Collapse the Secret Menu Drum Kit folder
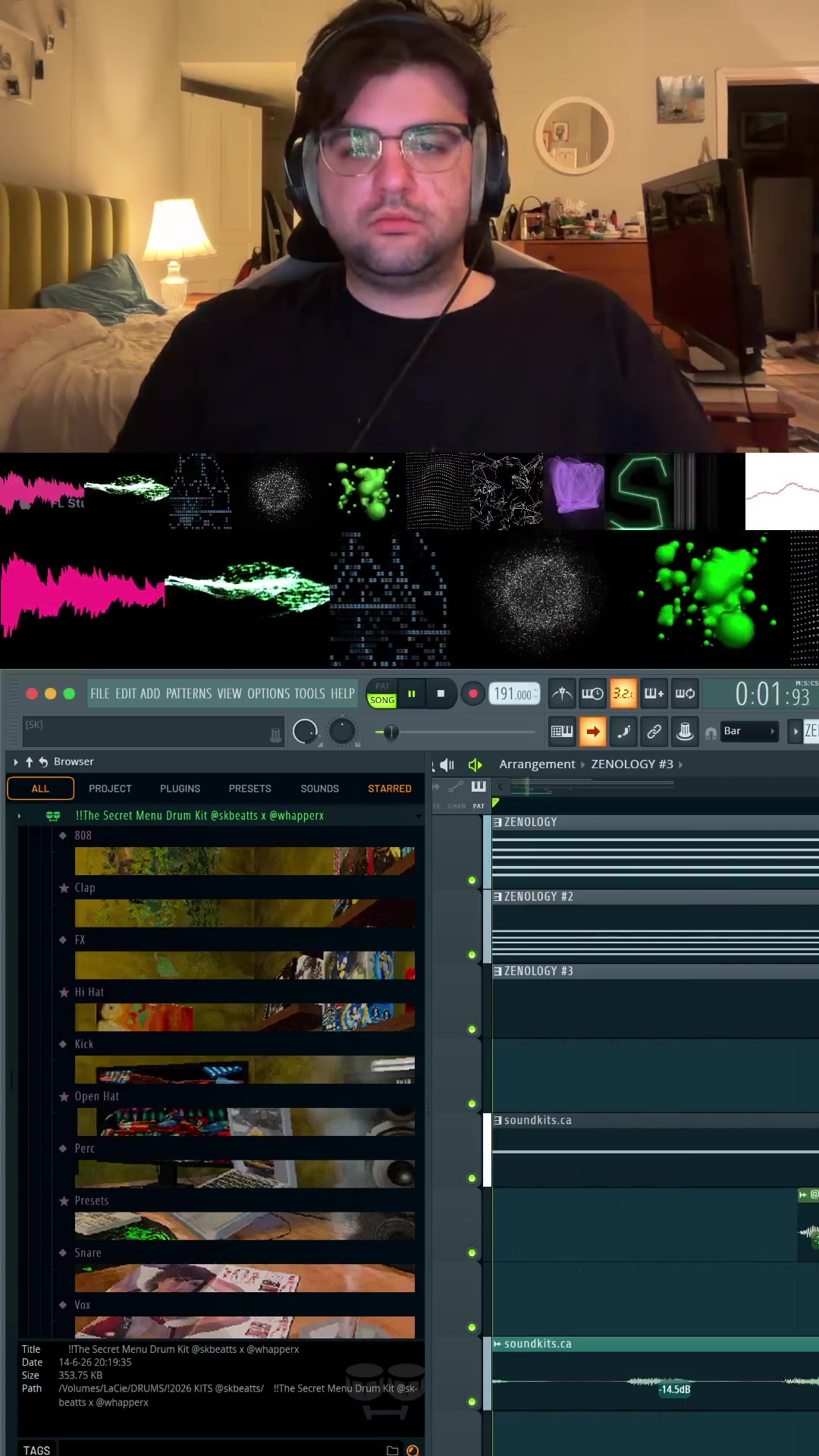Viewport: 819px width, 1456px height. click(x=19, y=816)
